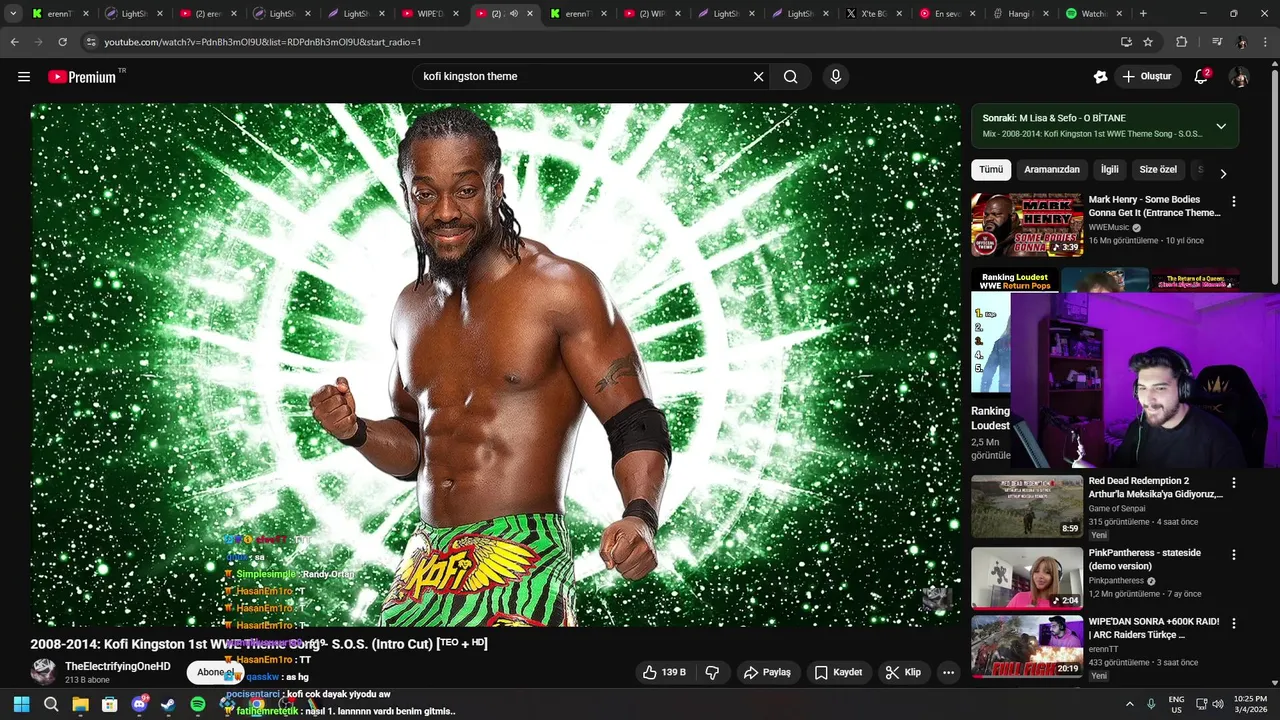The image size is (1280, 720).
Task: Switch to the Hangi browser tab
Action: [x=1020, y=14]
